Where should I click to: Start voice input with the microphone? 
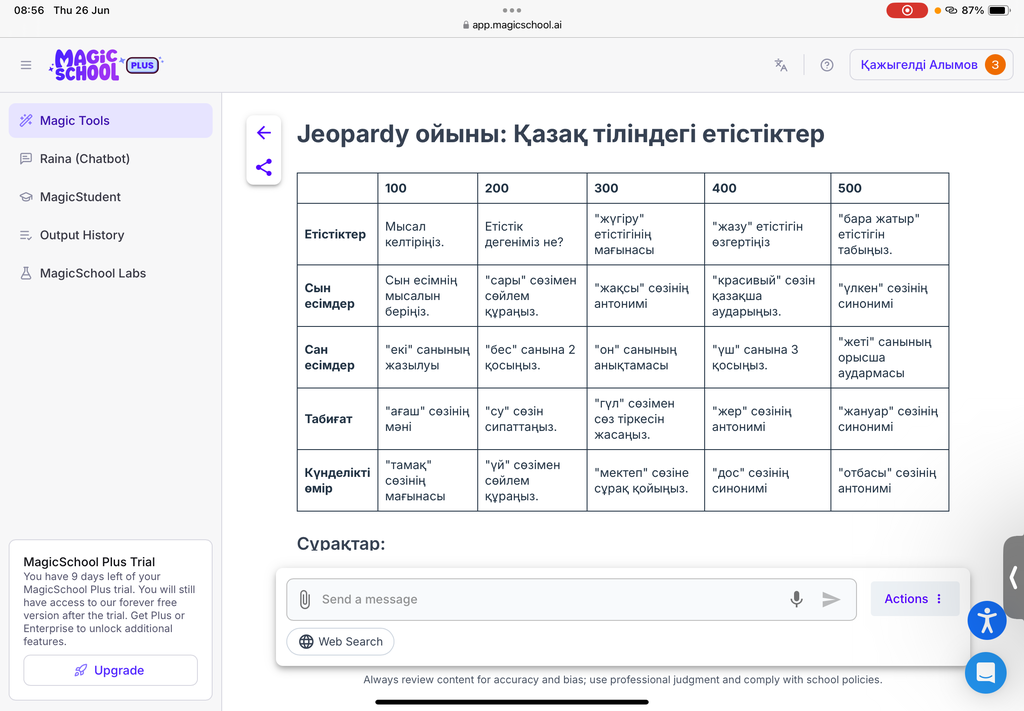point(796,599)
